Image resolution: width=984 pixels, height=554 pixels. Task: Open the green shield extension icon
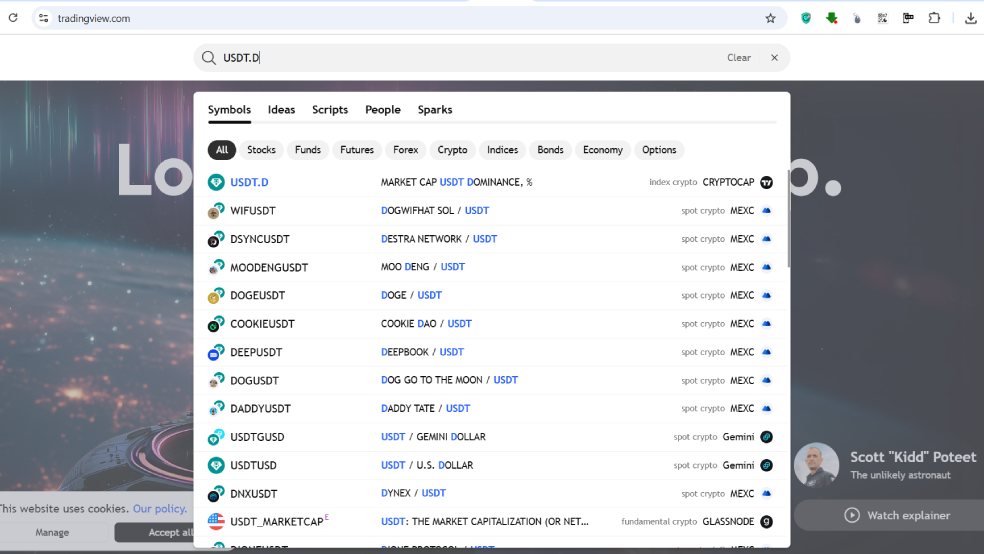(x=806, y=18)
